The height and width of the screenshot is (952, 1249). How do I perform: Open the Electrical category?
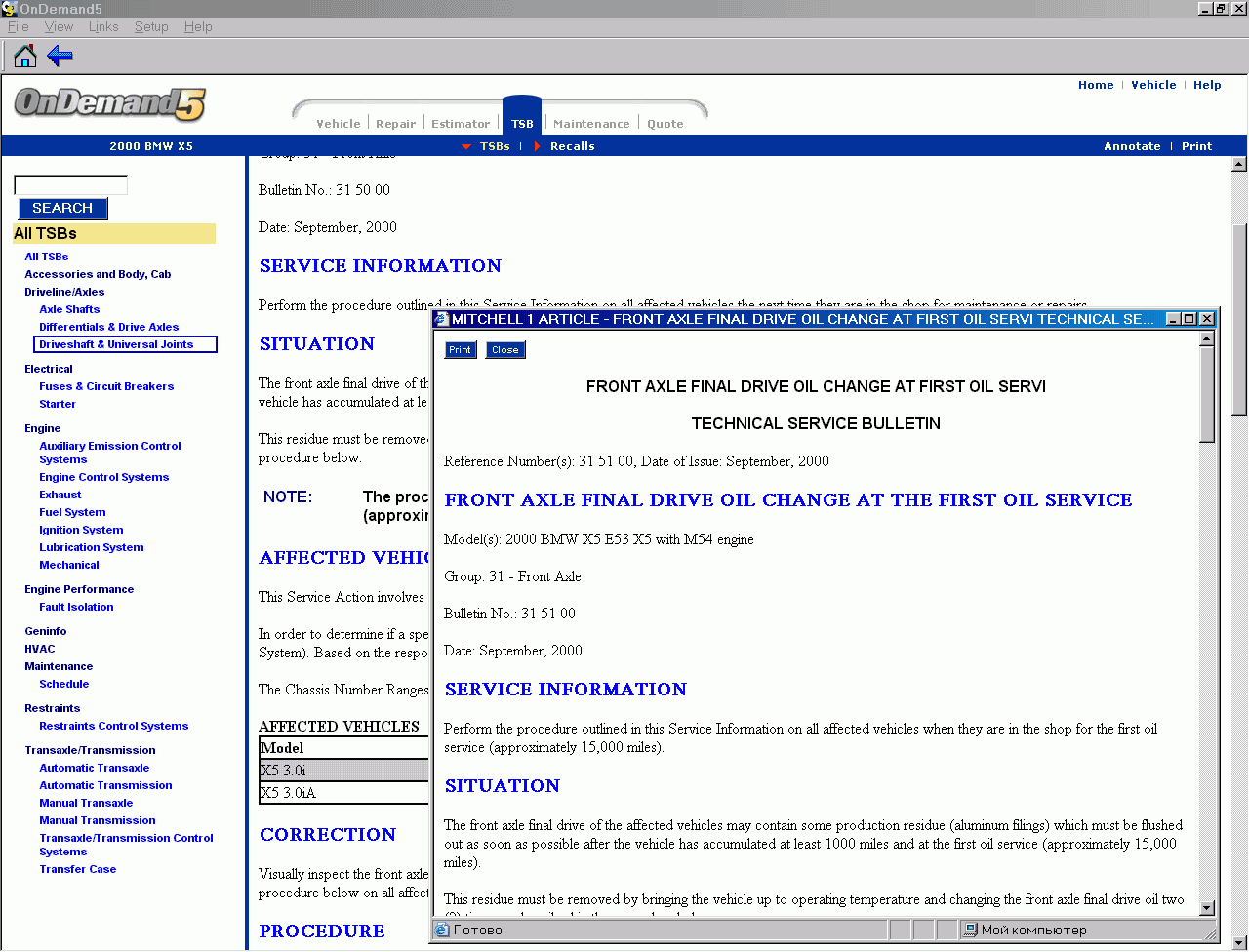49,369
